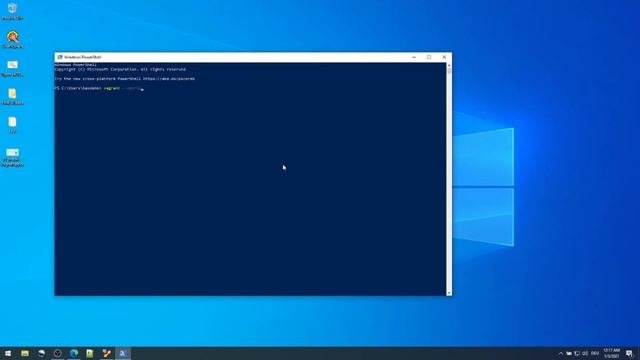Viewport: 640px width, 360px height.
Task: Show hidden system tray icons
Action: click(x=560, y=353)
